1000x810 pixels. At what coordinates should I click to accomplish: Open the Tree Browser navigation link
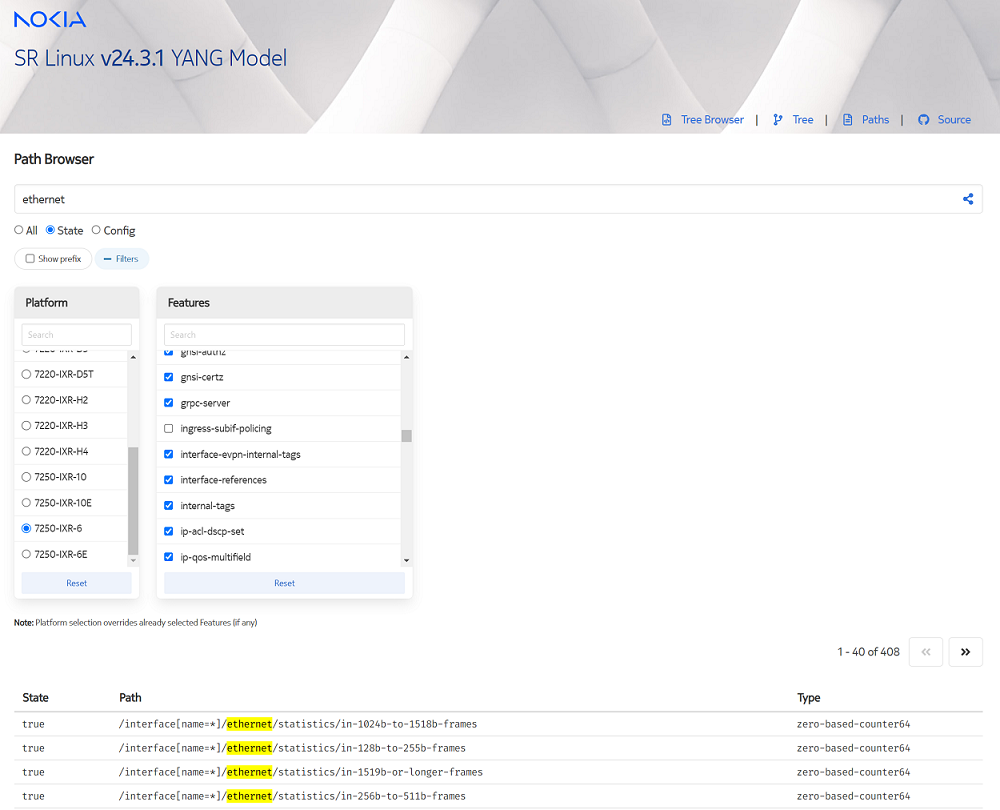point(712,120)
